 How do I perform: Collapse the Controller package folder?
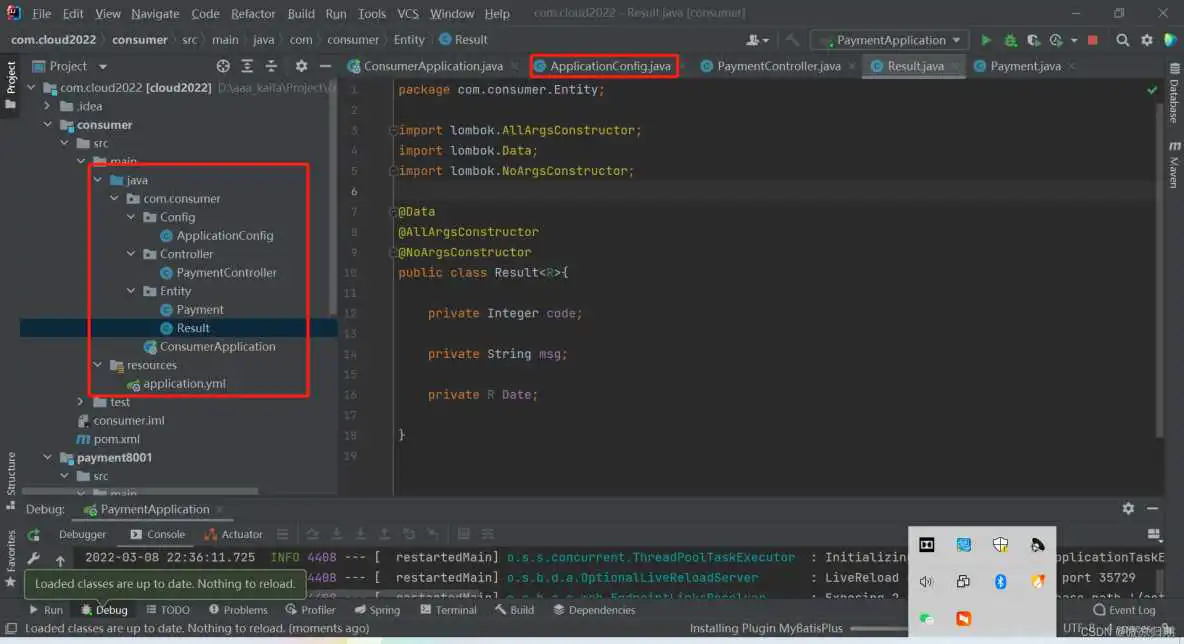click(132, 254)
